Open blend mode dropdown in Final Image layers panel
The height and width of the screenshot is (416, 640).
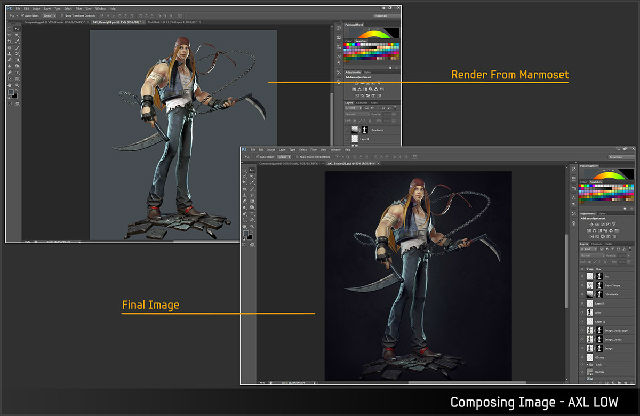pos(591,256)
